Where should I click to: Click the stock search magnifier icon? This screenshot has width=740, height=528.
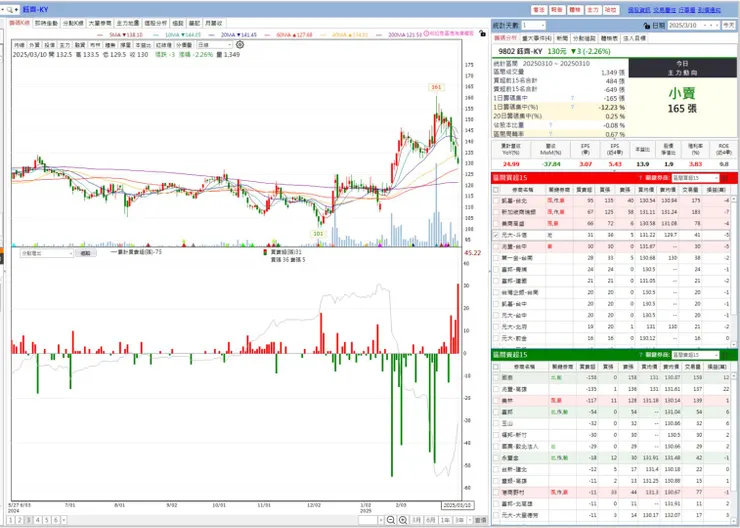(8, 9)
